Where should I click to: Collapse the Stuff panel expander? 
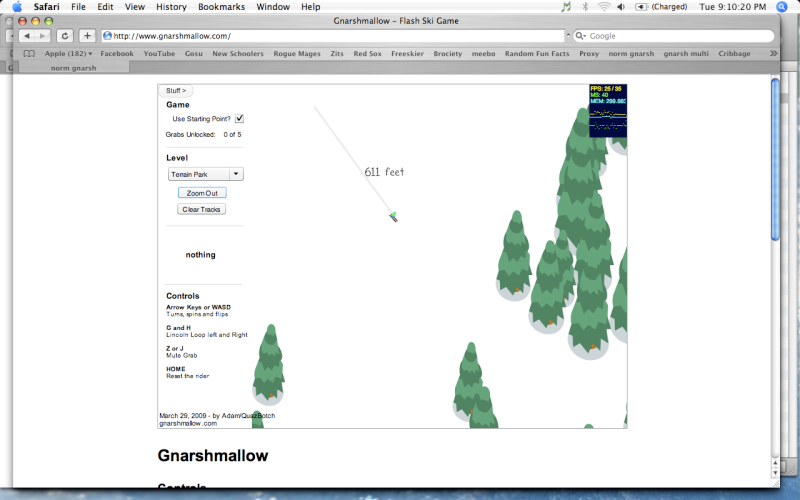176,91
